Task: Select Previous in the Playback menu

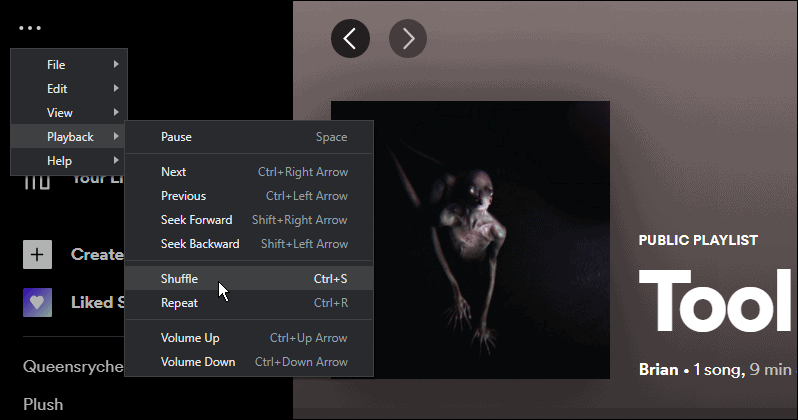Action: coord(184,196)
